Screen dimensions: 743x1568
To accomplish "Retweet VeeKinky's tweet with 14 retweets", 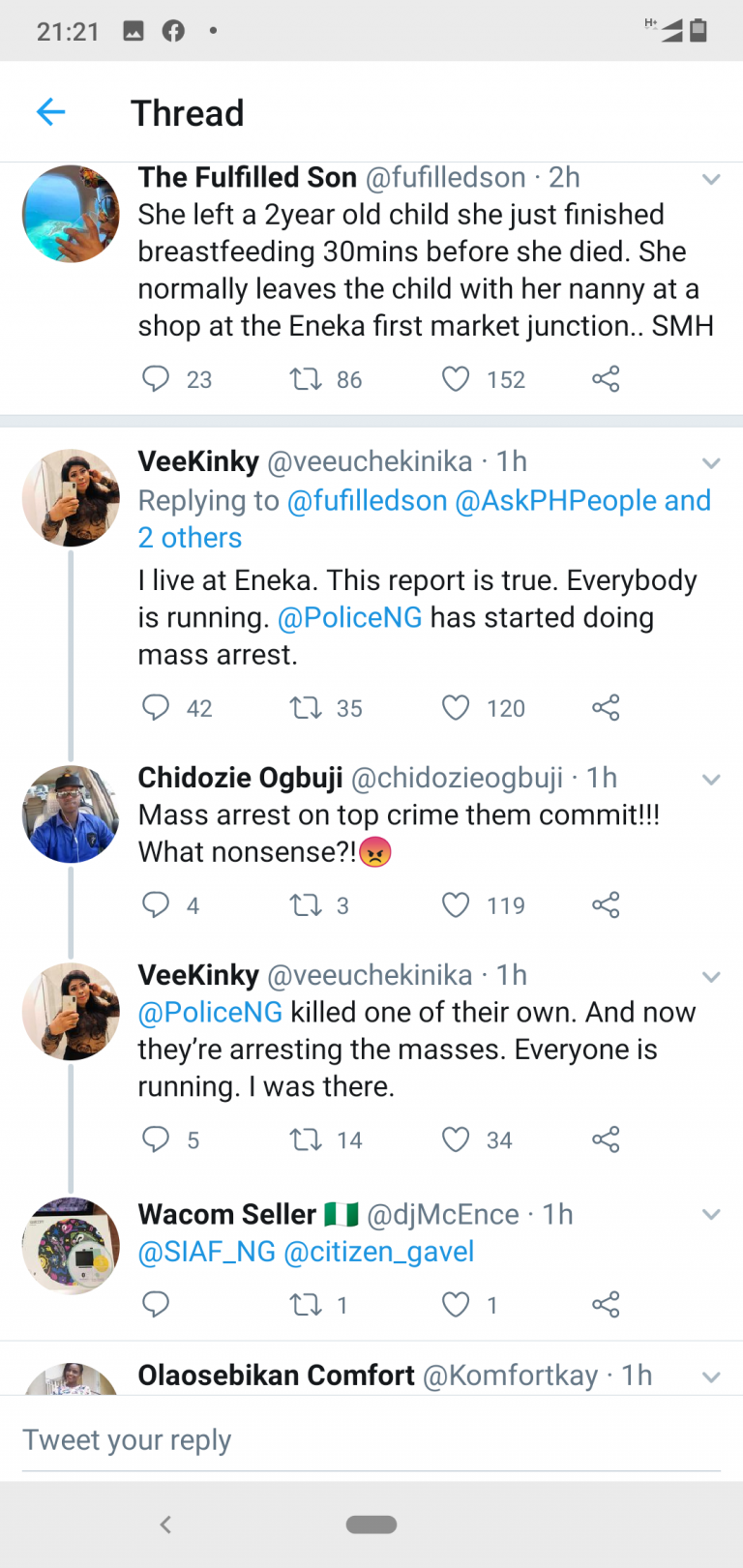I will [306, 1139].
